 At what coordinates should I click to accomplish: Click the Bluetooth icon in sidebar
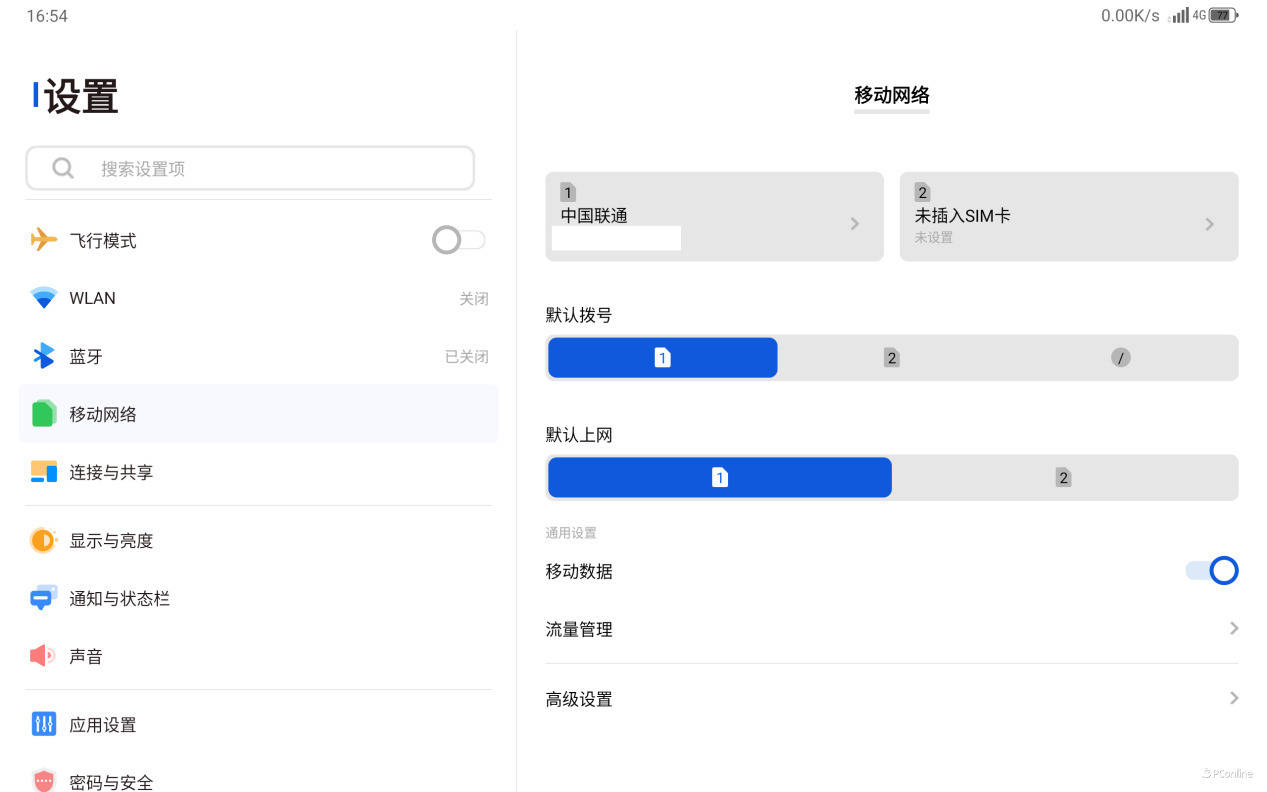click(43, 356)
